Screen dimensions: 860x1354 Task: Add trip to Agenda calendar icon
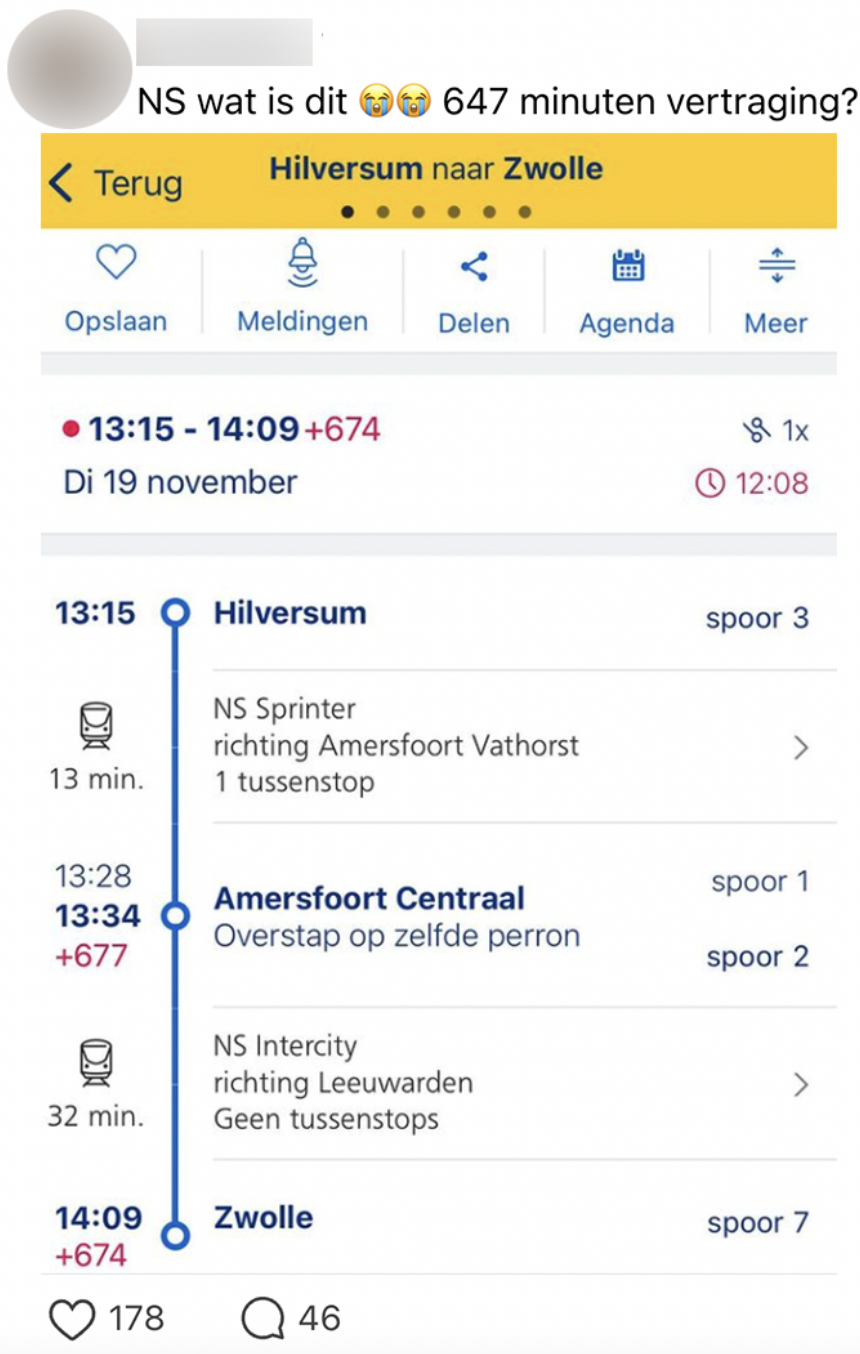[627, 266]
